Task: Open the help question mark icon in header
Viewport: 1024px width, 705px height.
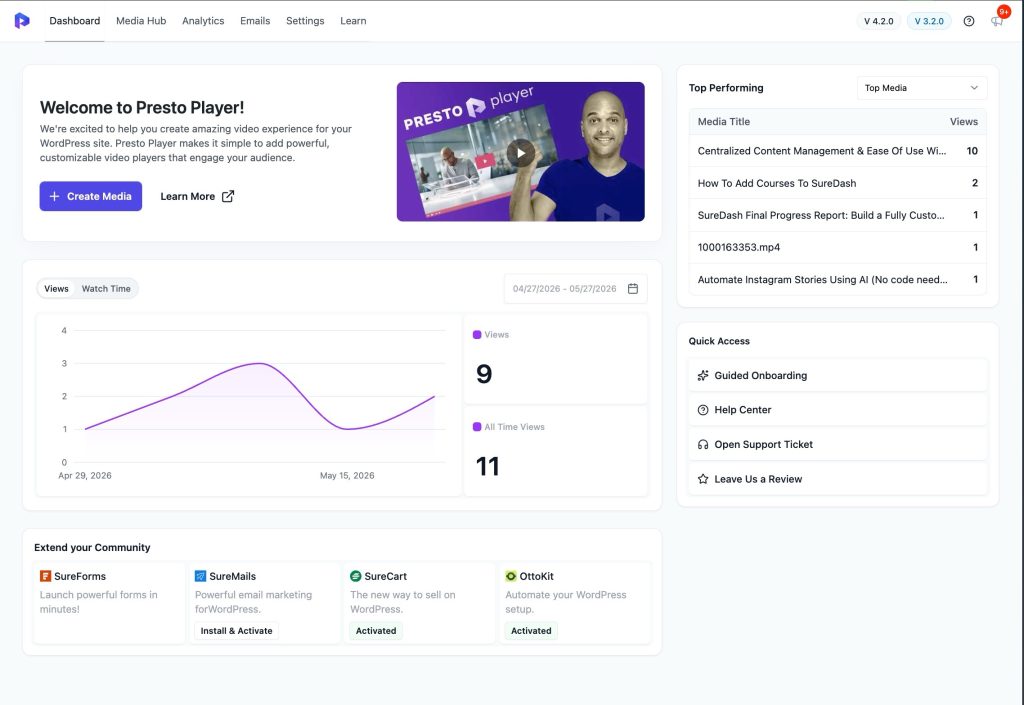Action: tap(968, 21)
